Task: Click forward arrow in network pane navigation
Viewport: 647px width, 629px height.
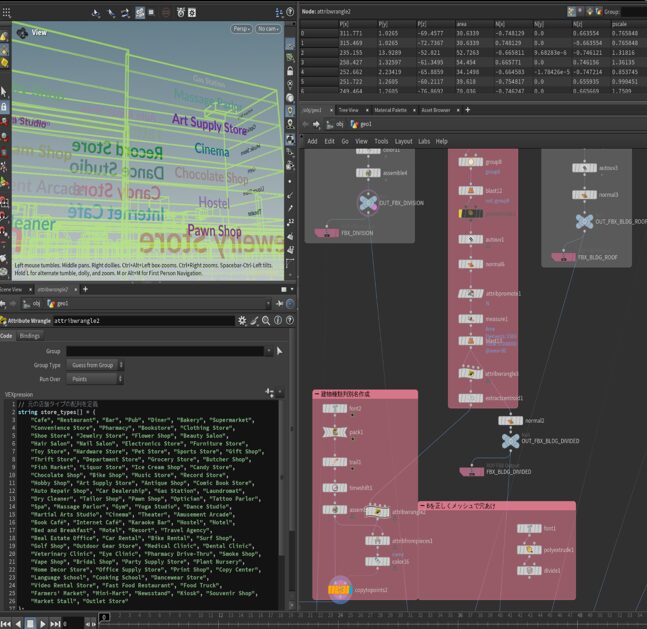Action: click(316, 124)
